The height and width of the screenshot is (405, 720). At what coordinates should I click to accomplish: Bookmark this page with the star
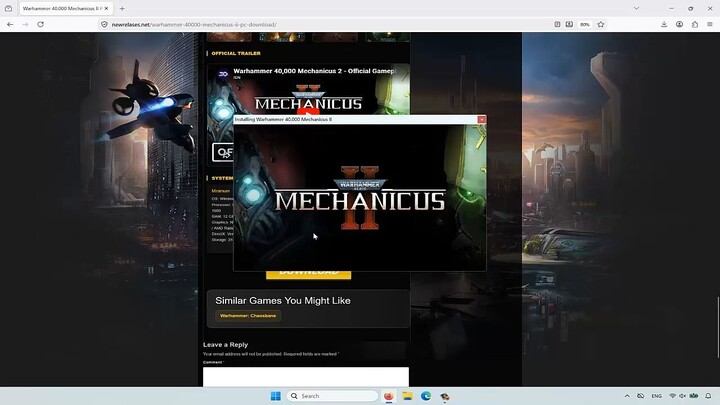pos(601,24)
